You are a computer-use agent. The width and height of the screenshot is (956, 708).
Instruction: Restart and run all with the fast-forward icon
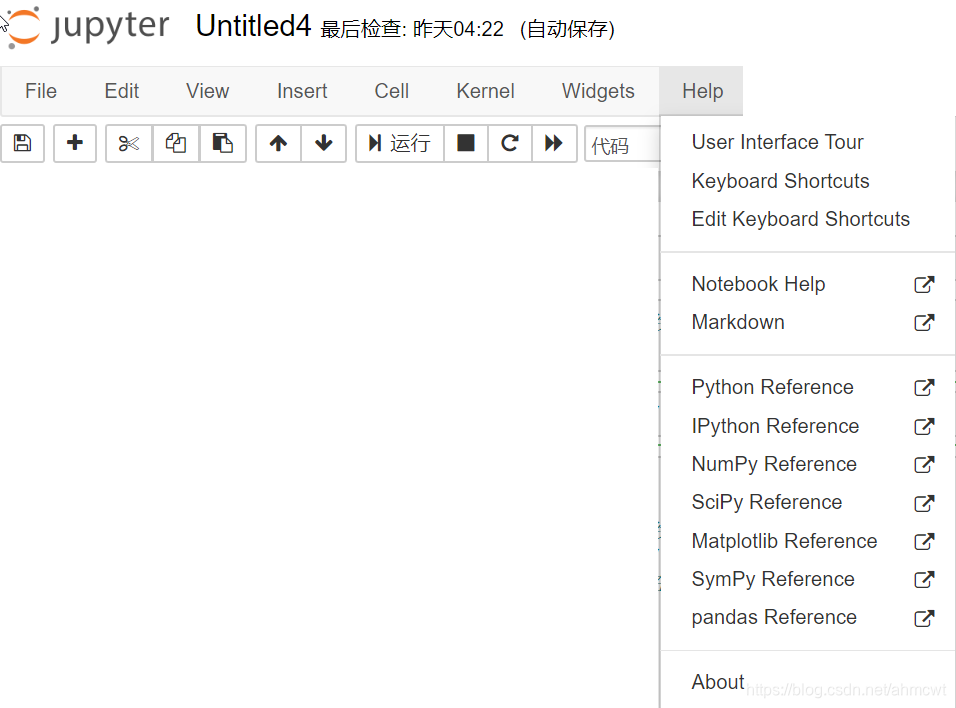pyautogui.click(x=554, y=143)
